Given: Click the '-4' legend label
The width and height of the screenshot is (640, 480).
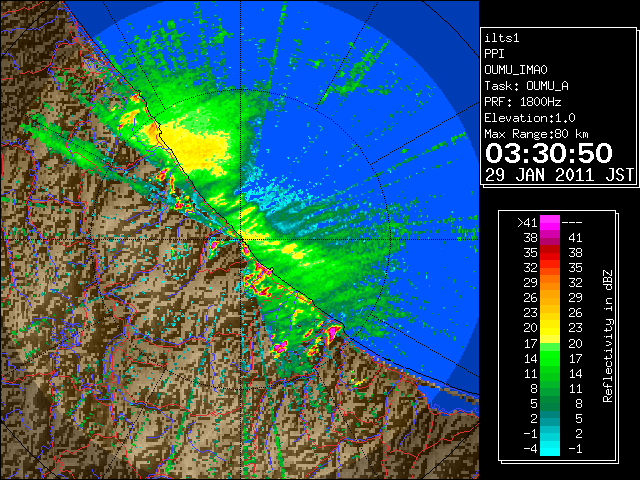Looking at the screenshot, I should 531,448.
